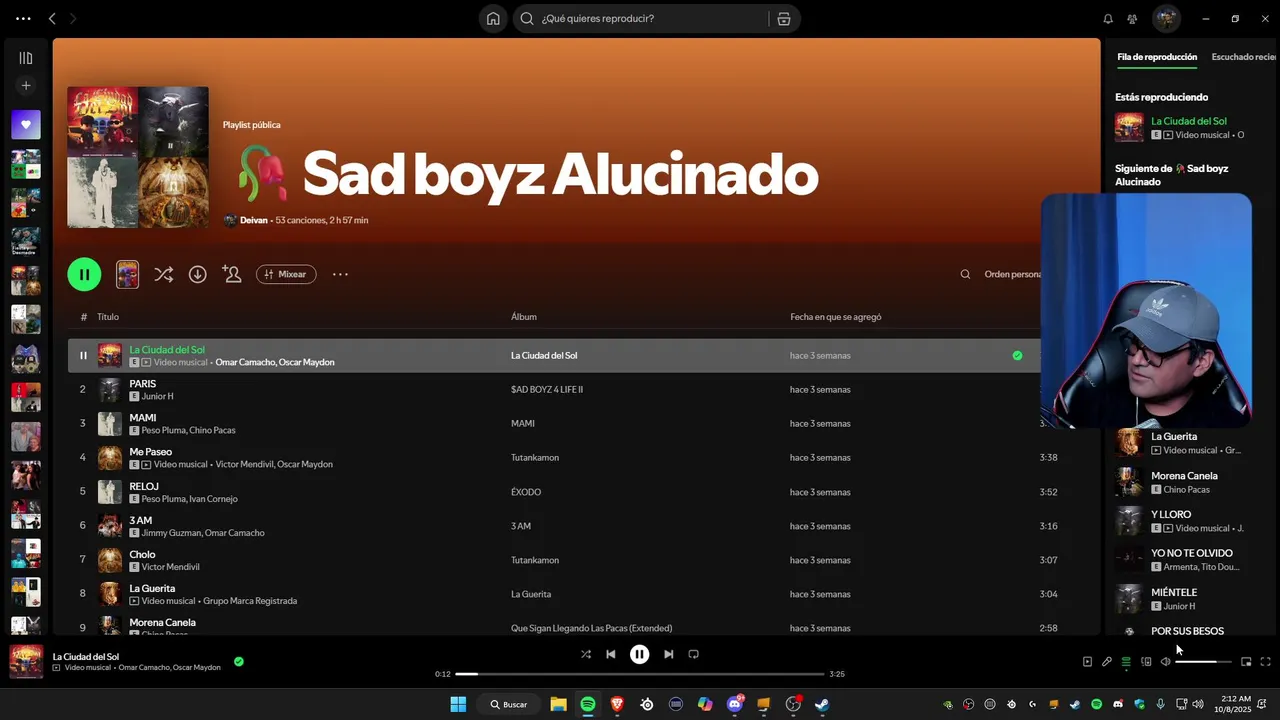Select the 3 AM track title

click(x=141, y=520)
